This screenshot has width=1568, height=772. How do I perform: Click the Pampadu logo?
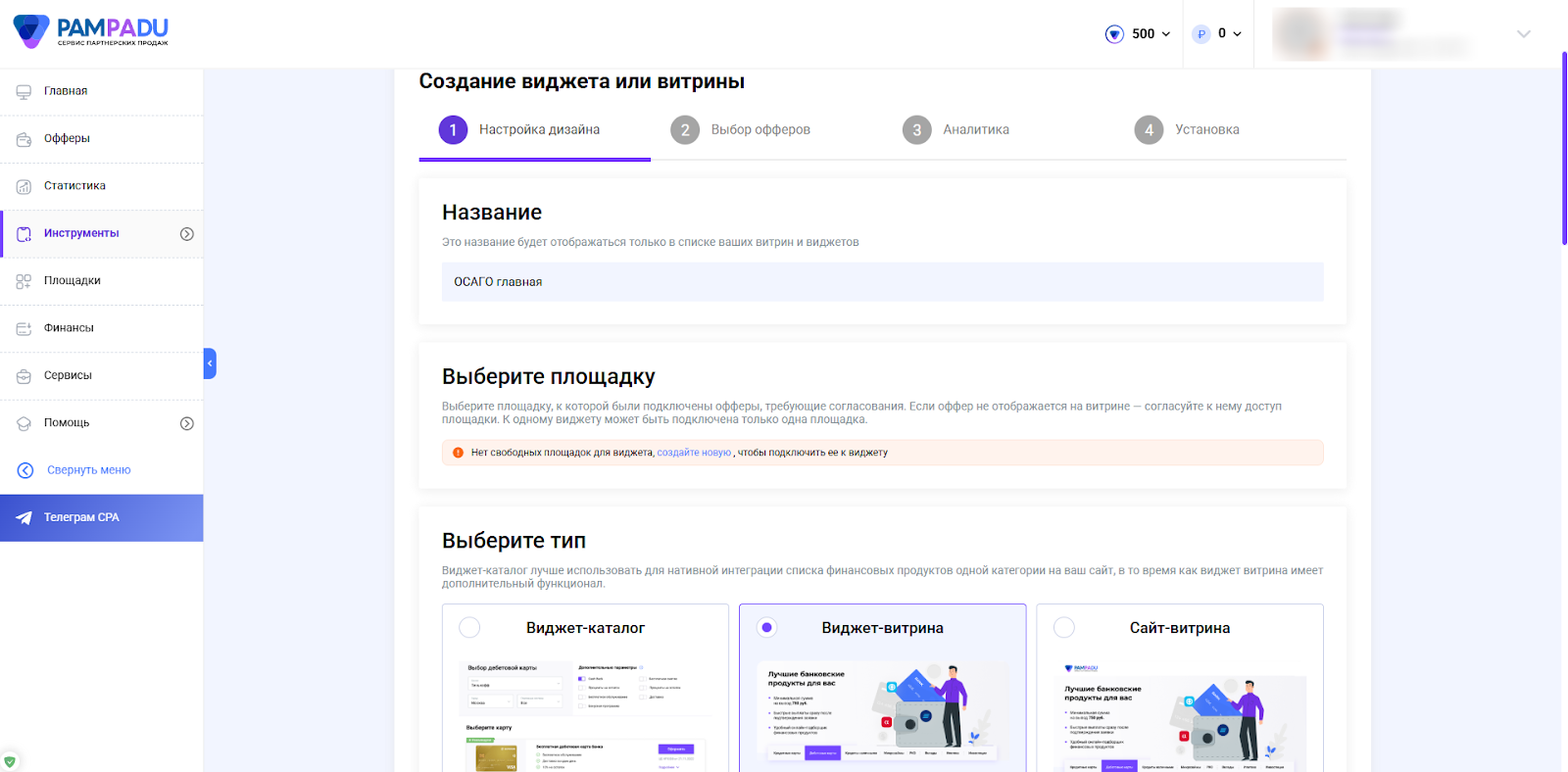tap(90, 31)
